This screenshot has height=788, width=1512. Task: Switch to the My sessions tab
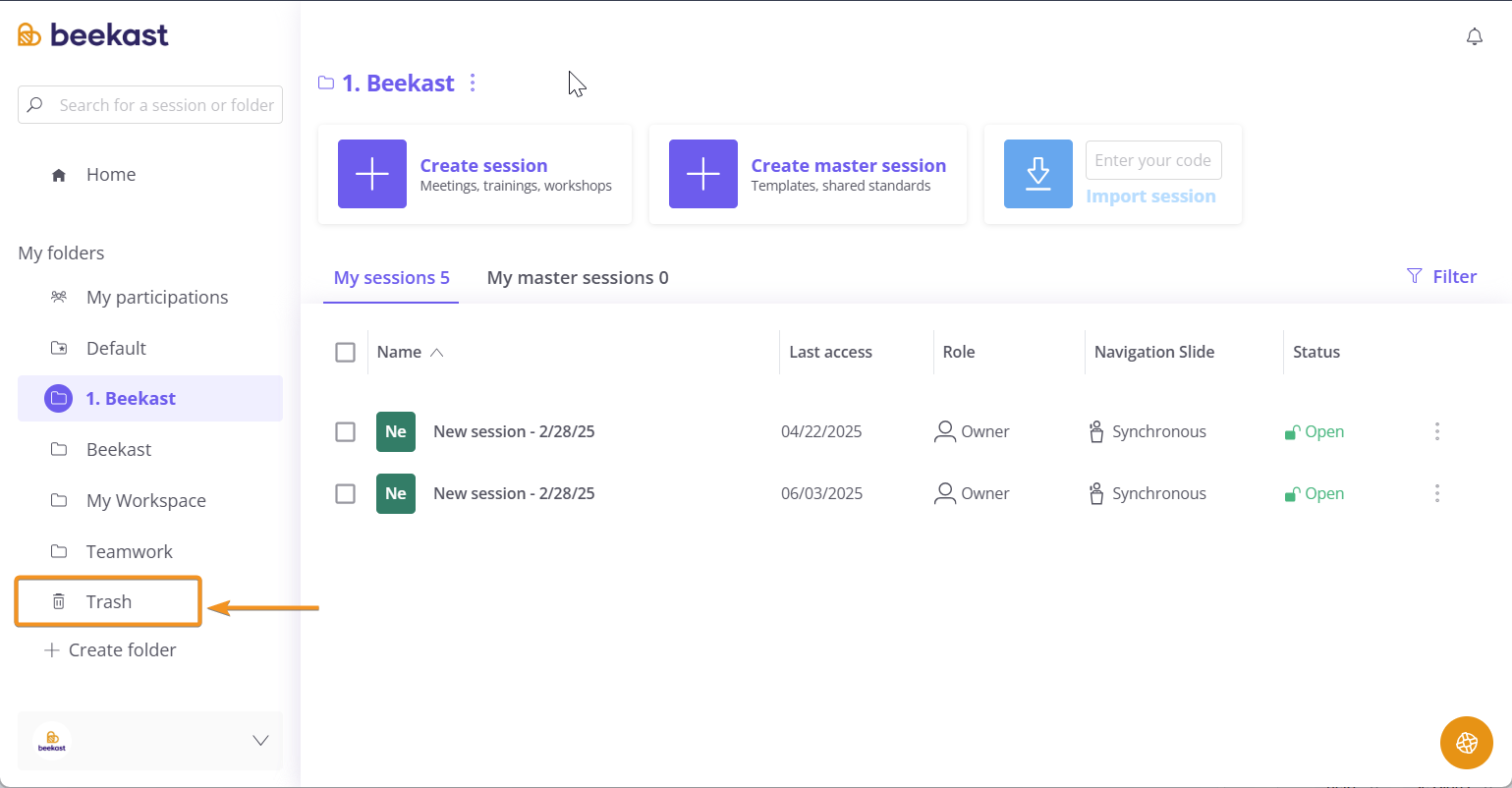point(391,277)
